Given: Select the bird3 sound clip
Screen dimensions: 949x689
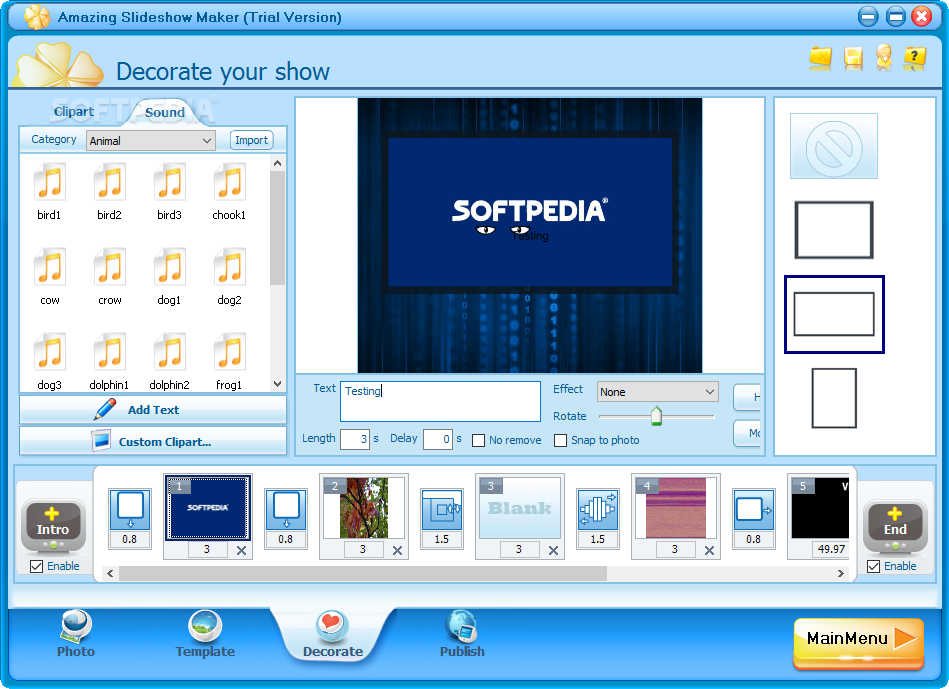Looking at the screenshot, I should 169,191.
